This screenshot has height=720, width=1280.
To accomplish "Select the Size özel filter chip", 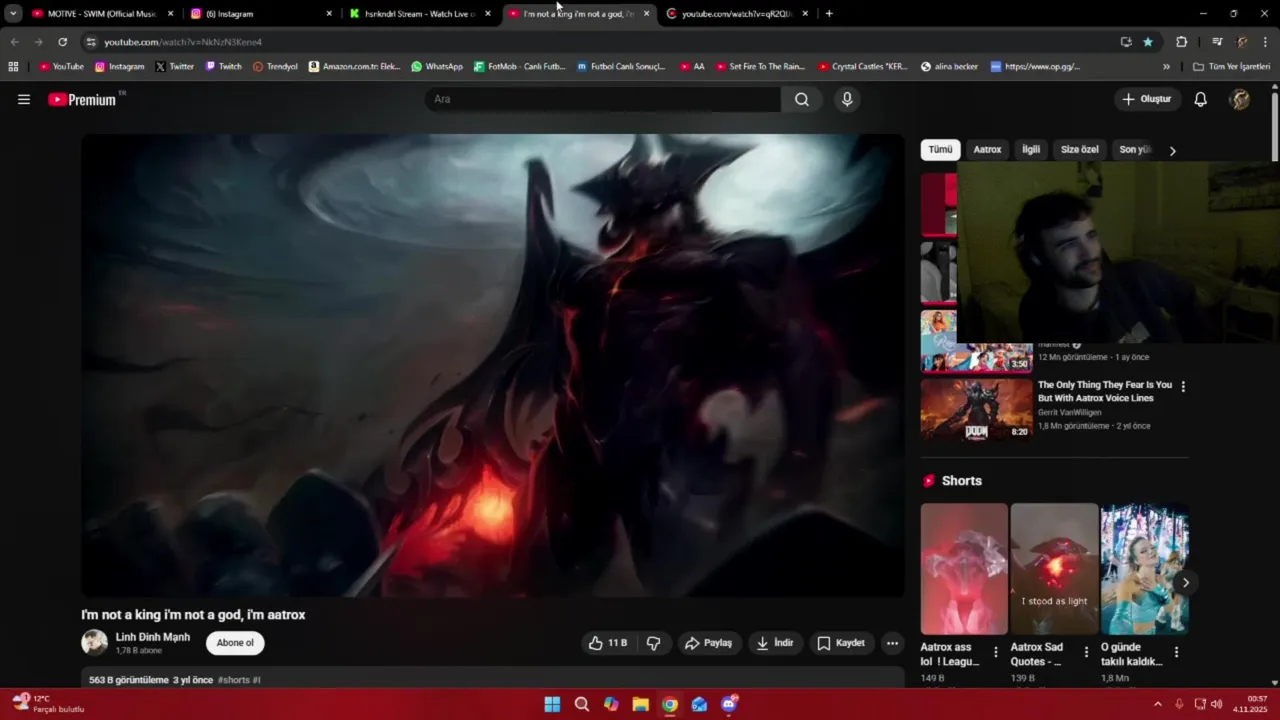I will (1079, 150).
